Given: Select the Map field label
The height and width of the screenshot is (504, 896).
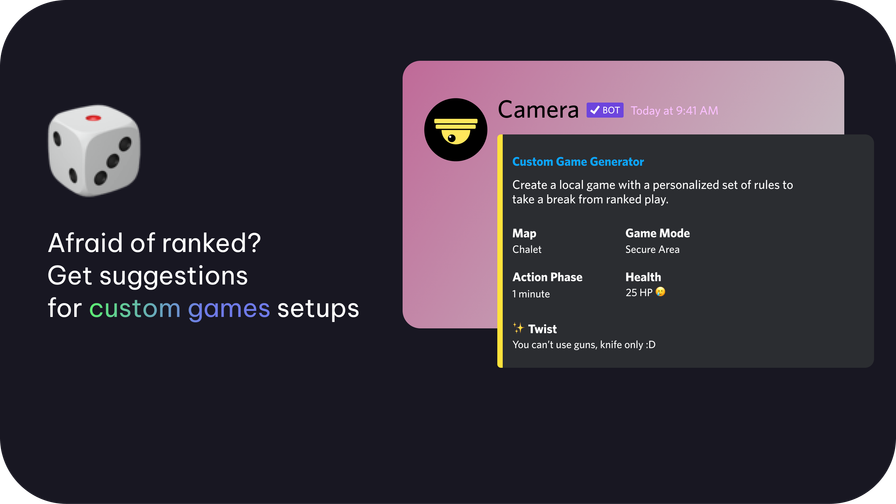Looking at the screenshot, I should (x=524, y=233).
